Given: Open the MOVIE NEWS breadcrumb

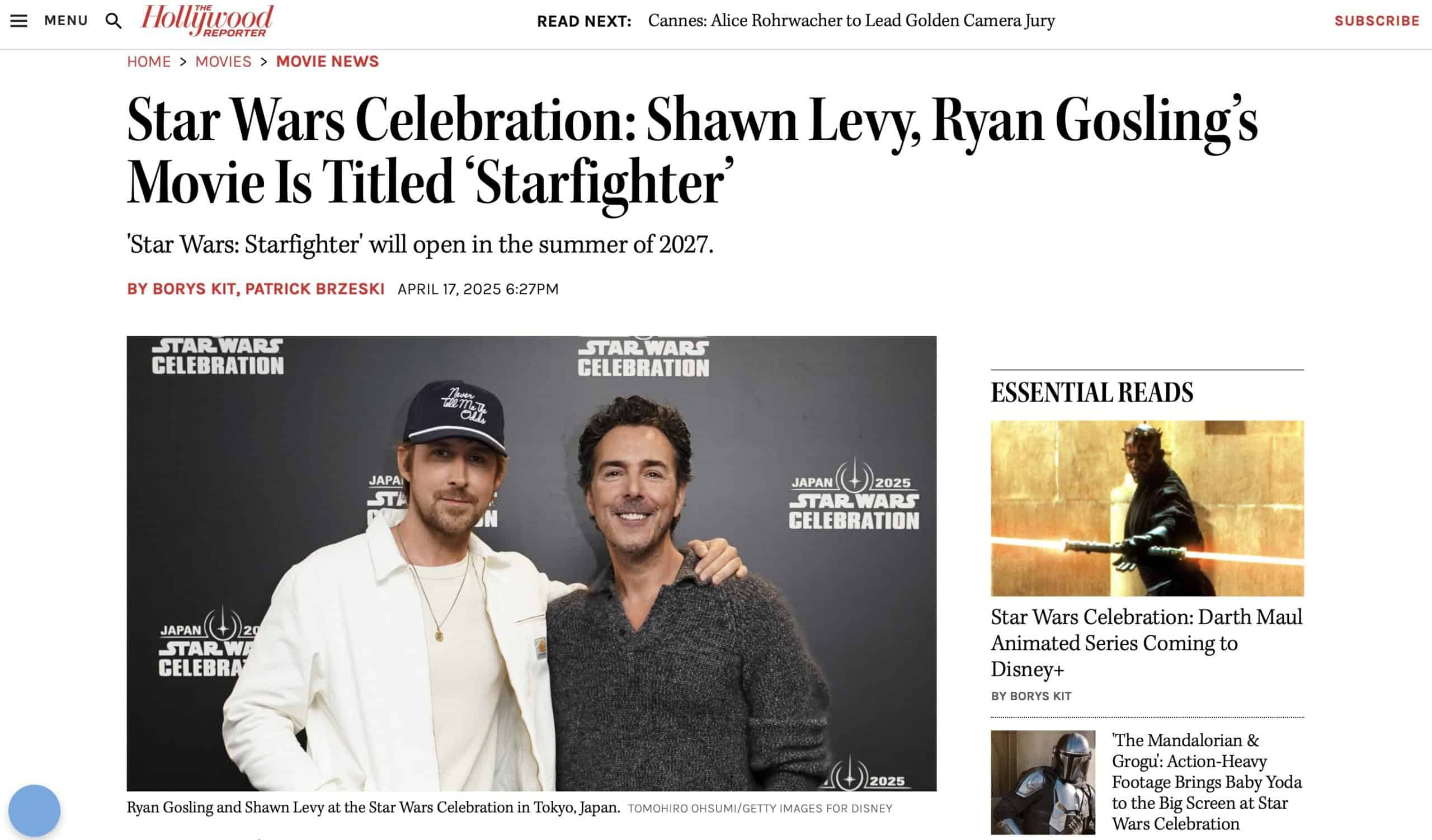Looking at the screenshot, I should click(x=327, y=62).
